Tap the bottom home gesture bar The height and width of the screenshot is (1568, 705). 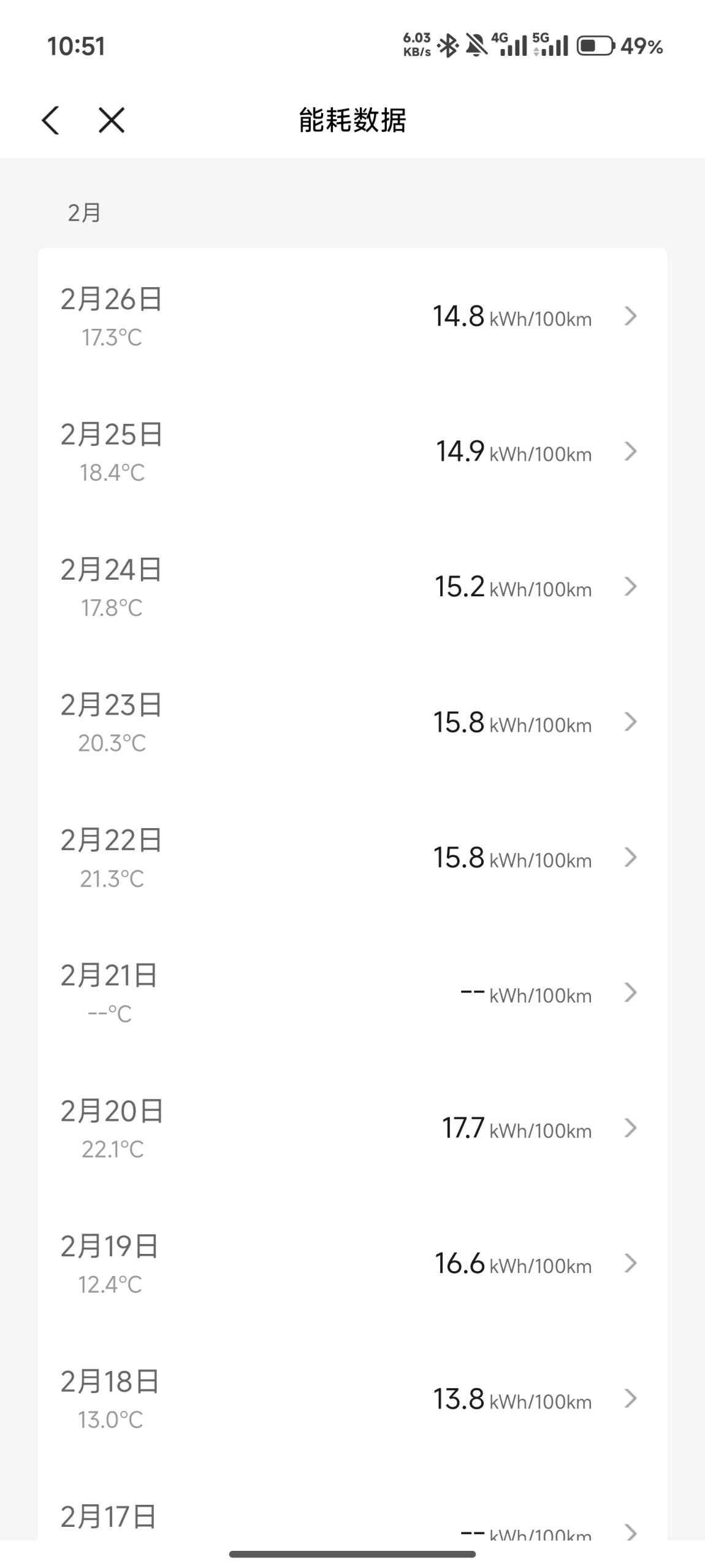point(352,1554)
